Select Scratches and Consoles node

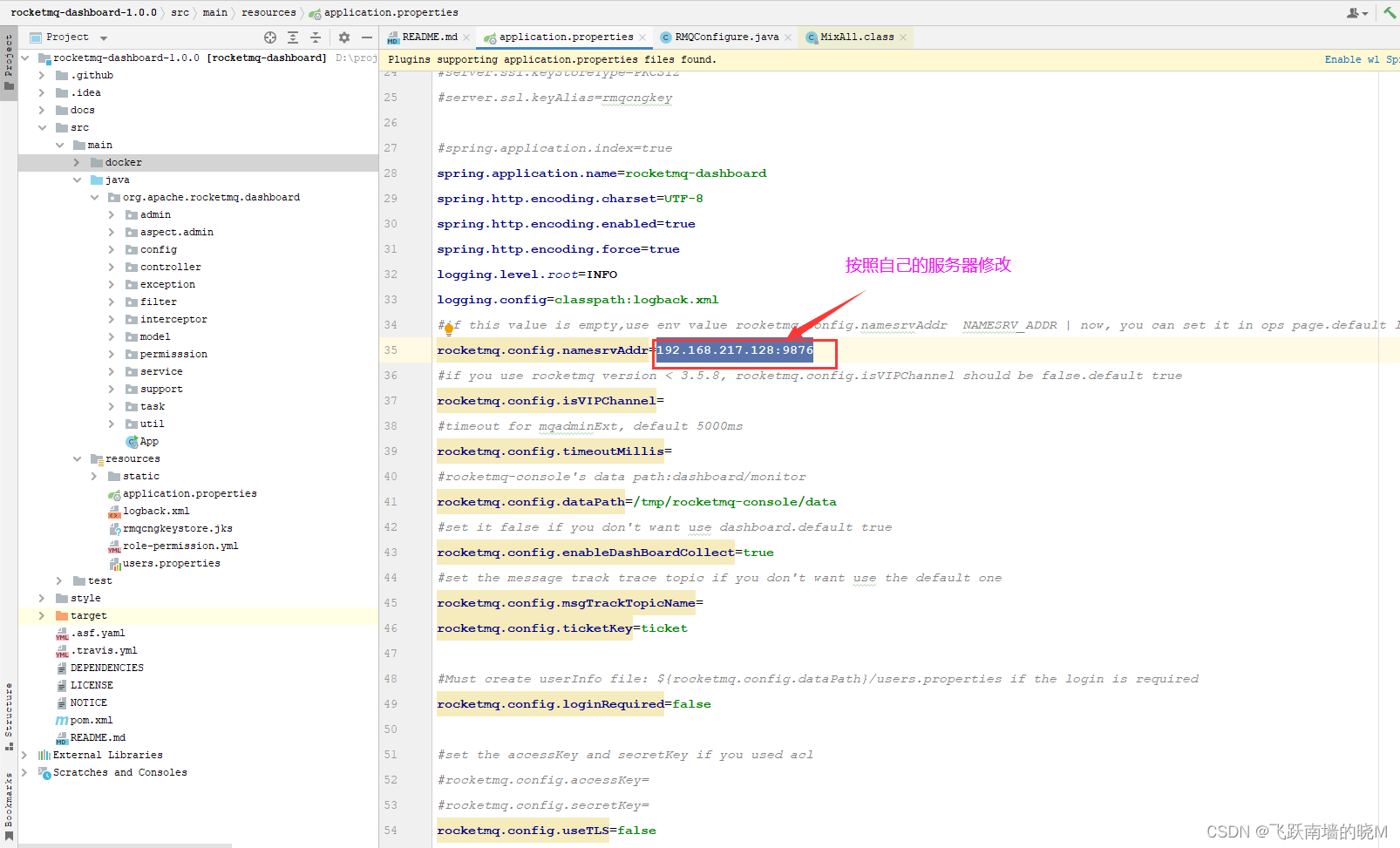(x=119, y=773)
